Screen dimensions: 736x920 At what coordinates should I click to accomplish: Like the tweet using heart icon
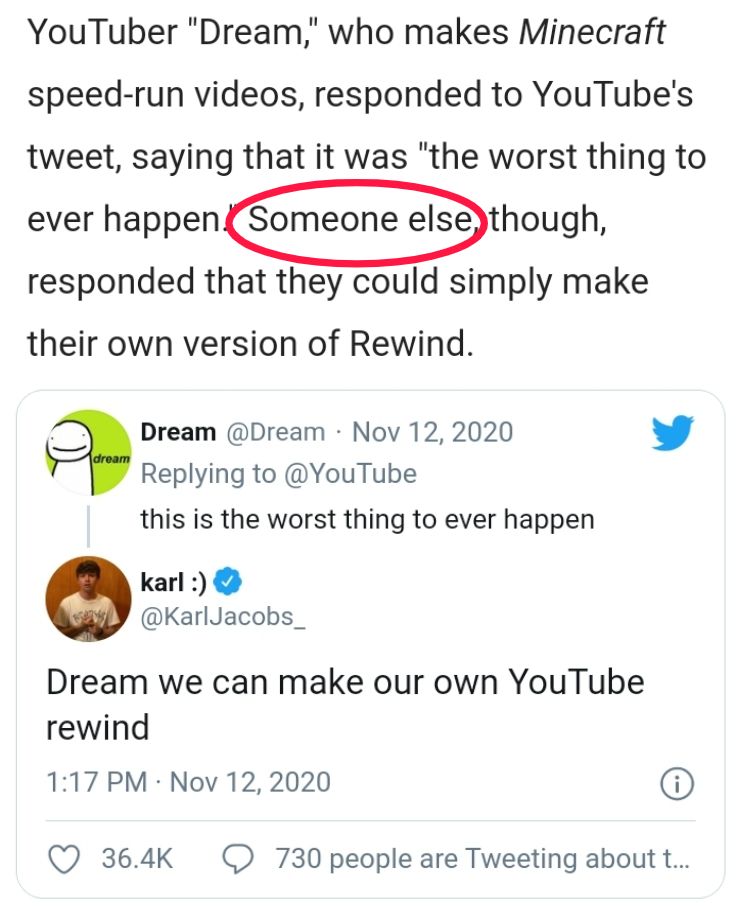click(x=65, y=858)
